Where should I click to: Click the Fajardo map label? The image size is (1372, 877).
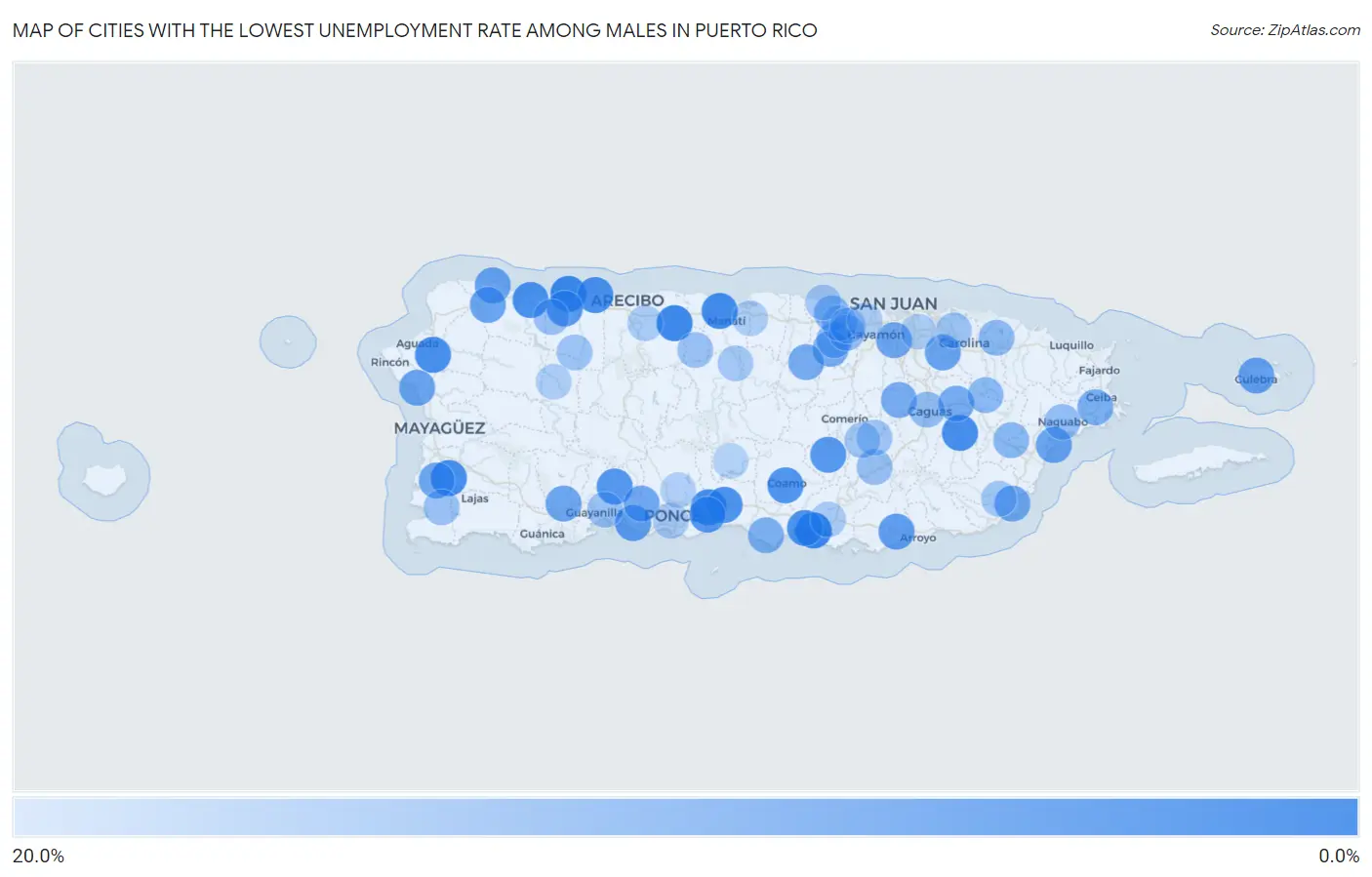(1099, 371)
